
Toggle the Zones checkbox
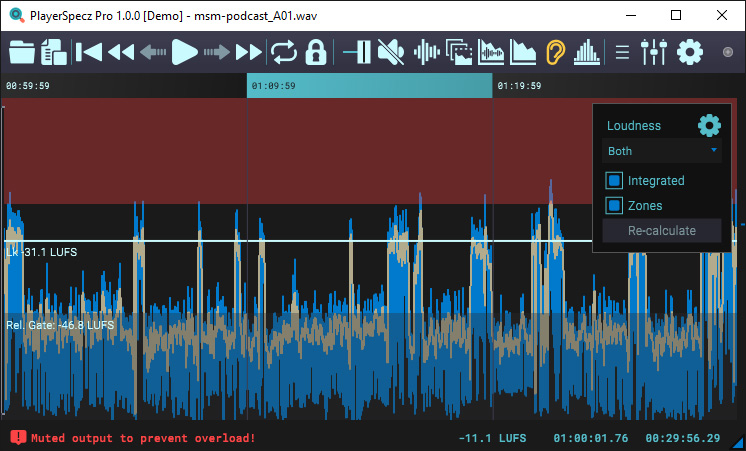coord(615,205)
